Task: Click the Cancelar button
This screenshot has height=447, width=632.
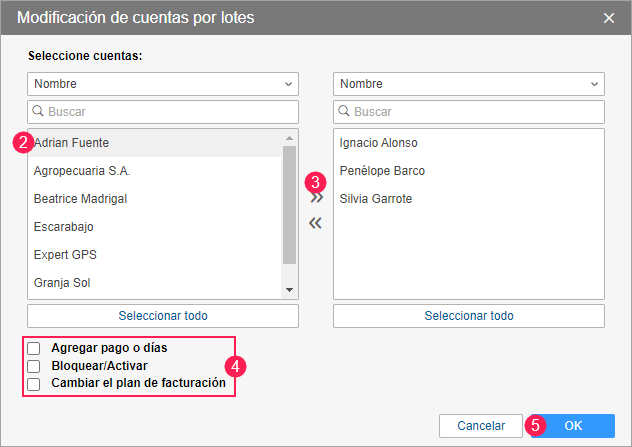Action: coord(481,425)
